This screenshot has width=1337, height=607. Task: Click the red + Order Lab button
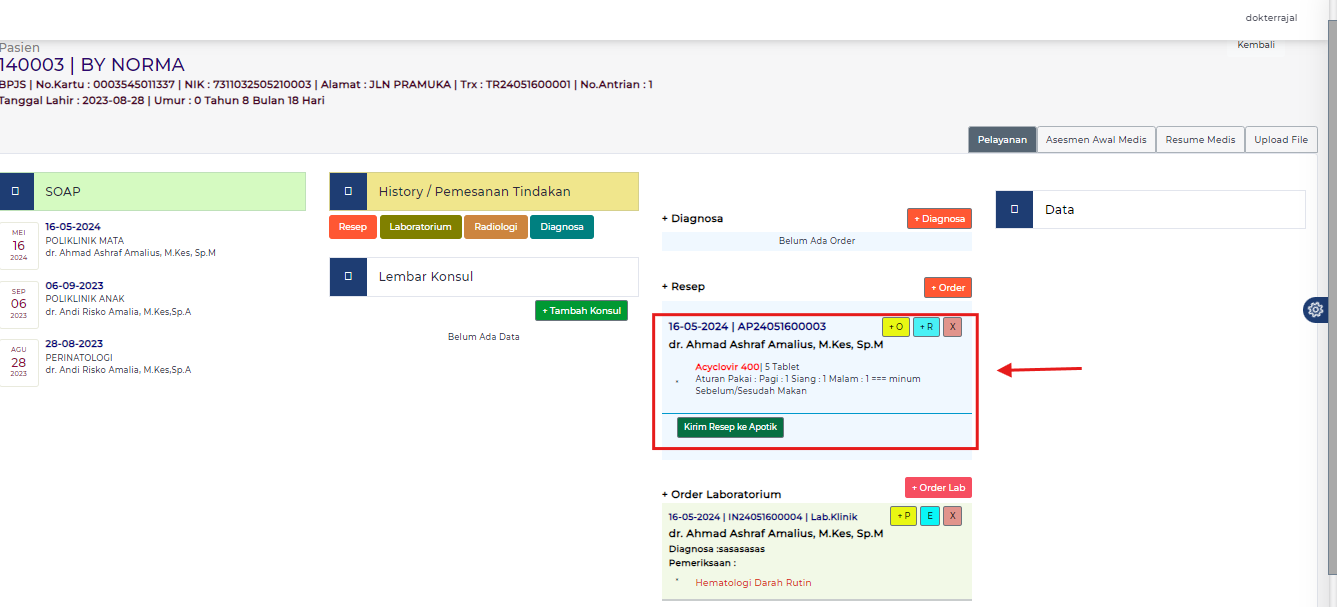tap(938, 488)
